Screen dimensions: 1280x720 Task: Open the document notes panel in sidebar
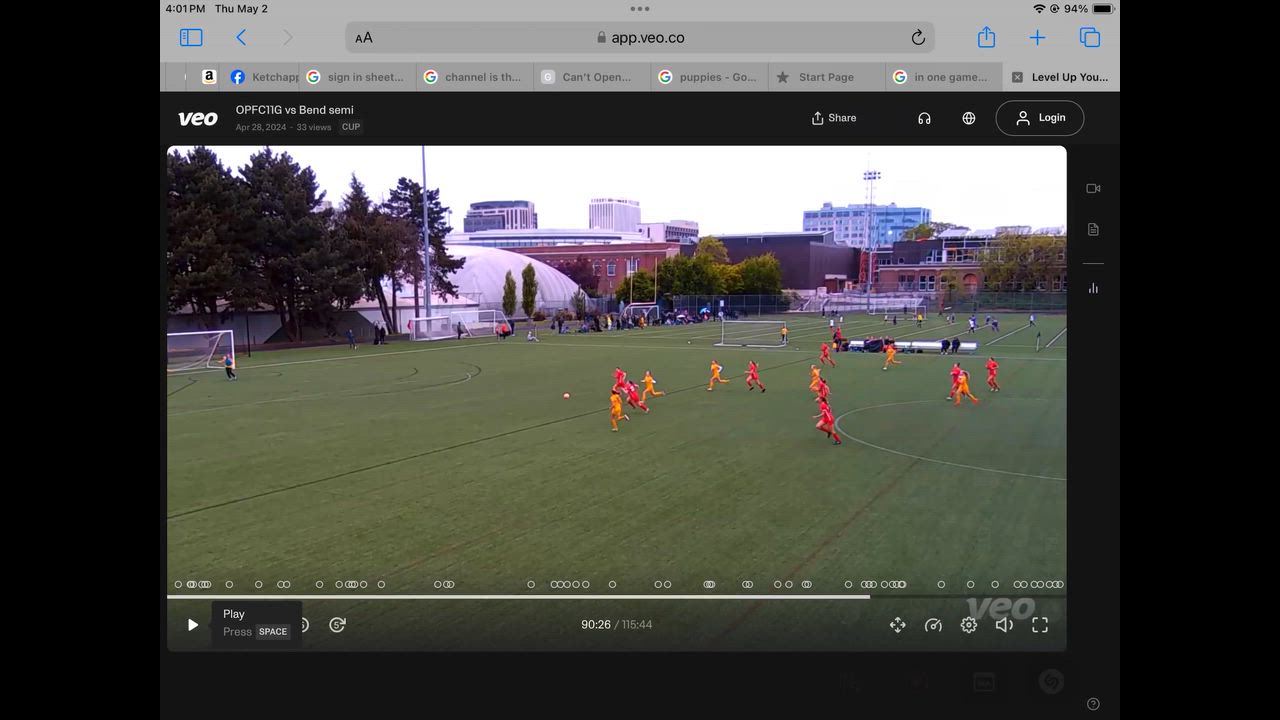[1093, 230]
